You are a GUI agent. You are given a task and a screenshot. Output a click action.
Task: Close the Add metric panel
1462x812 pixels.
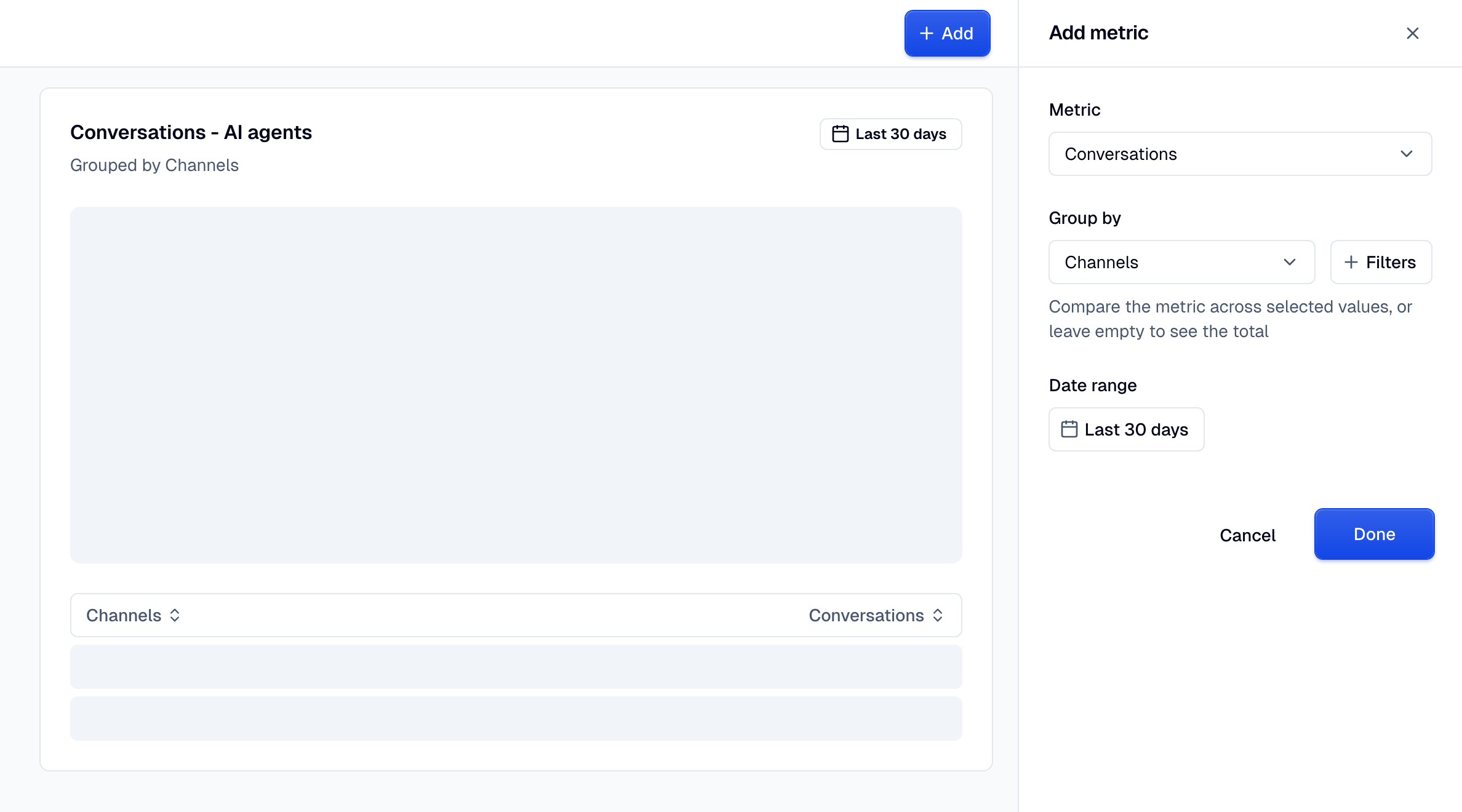pyautogui.click(x=1412, y=33)
